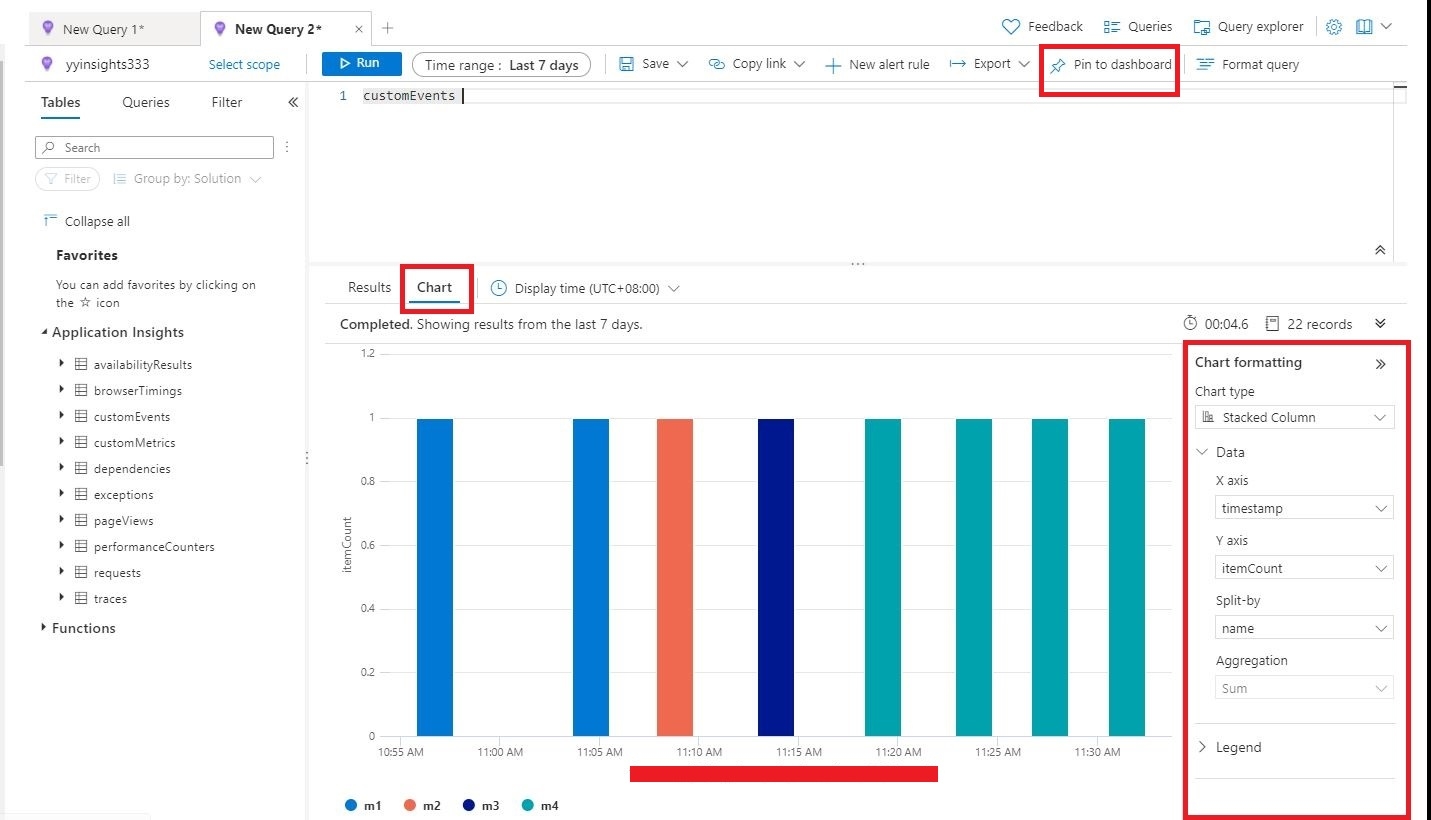Toggle the m1 legend series
Image resolution: width=1431 pixels, height=820 pixels.
coord(362,805)
